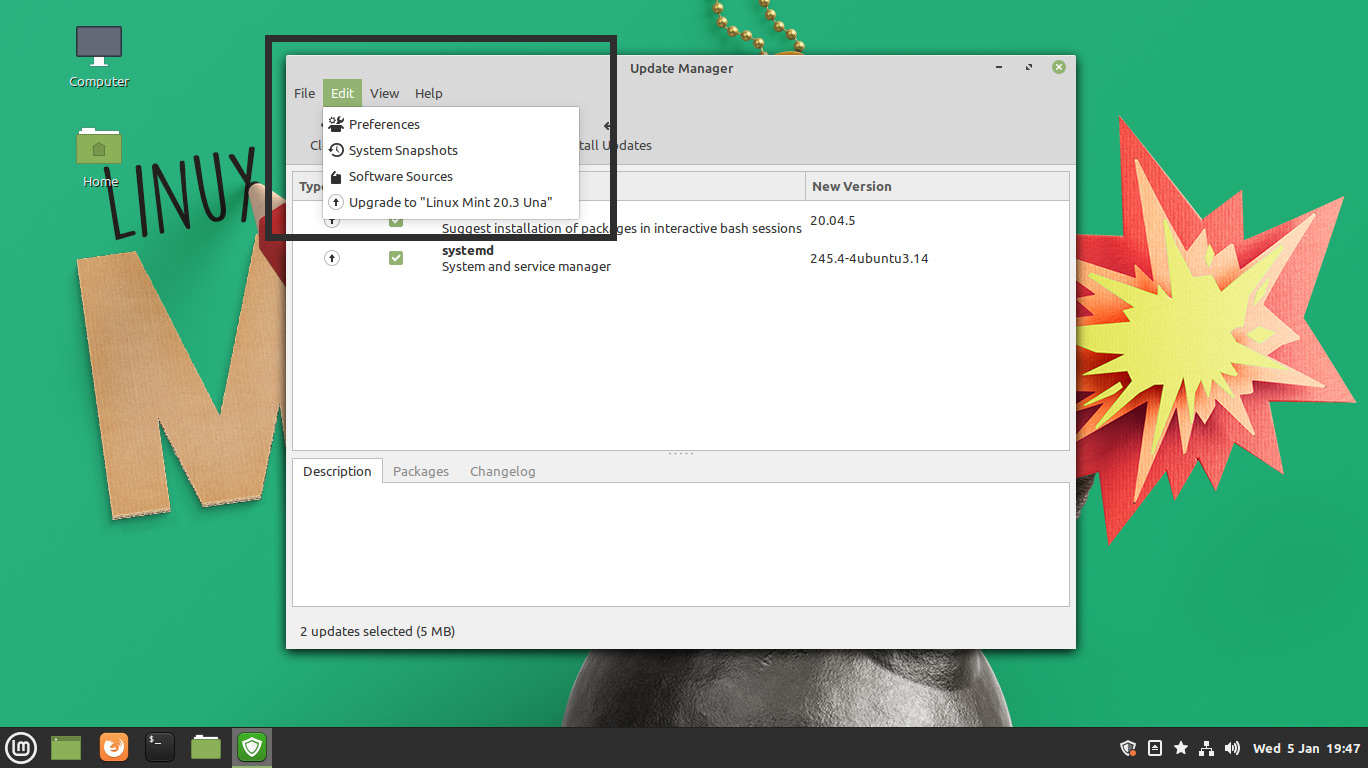The height and width of the screenshot is (768, 1368).
Task: Select the bash sessions suggestion update row
Action: 680,221
